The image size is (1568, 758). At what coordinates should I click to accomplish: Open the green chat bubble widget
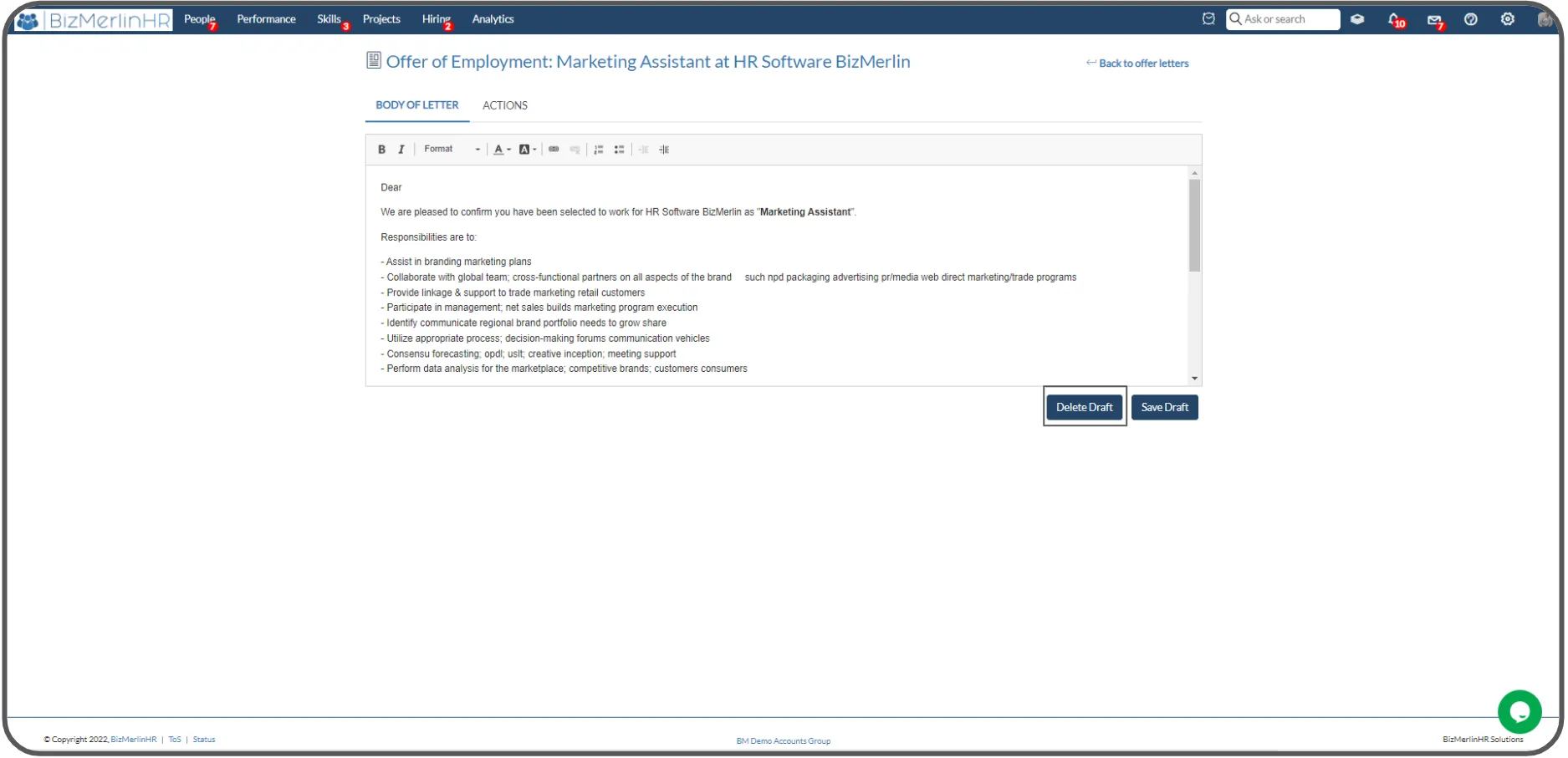pos(1519,712)
